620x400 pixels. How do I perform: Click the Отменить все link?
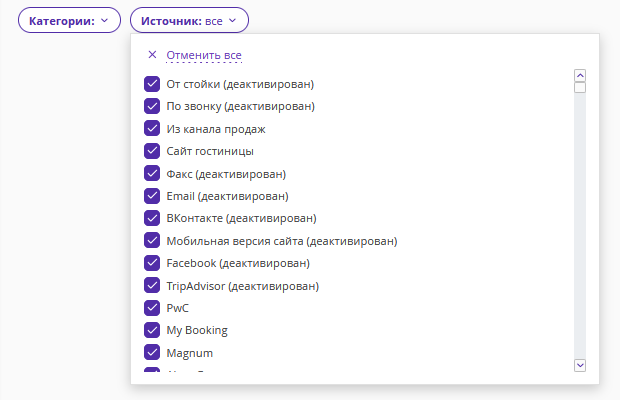click(x=204, y=55)
